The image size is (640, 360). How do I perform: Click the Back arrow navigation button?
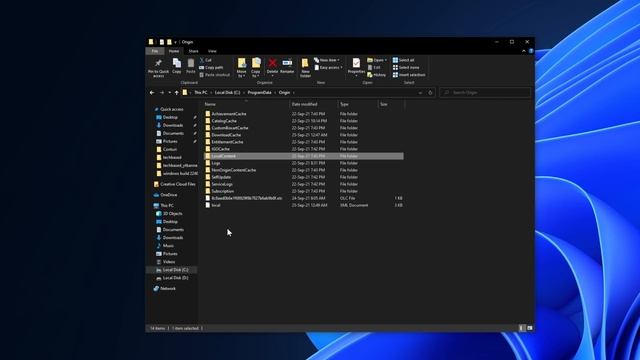(152, 93)
